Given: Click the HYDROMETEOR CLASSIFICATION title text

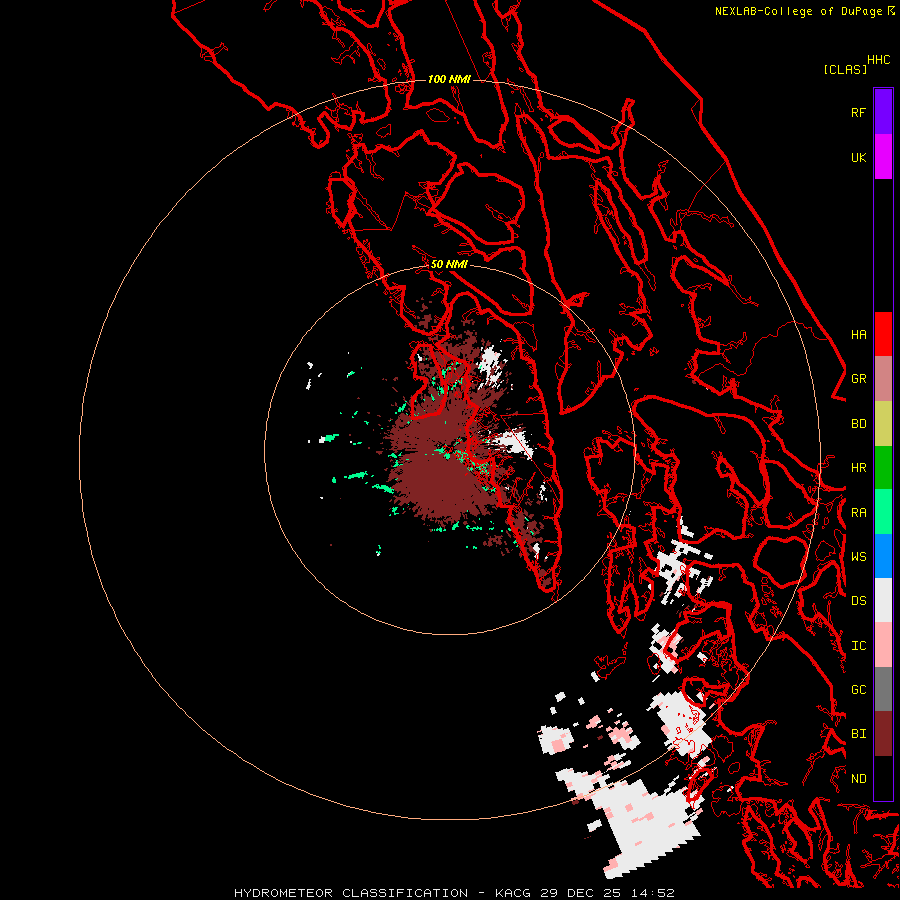Looking at the screenshot, I should coord(351,893).
